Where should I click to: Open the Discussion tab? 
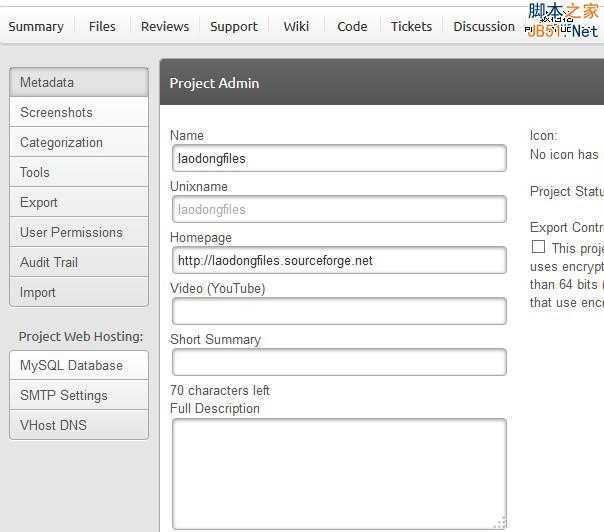pos(484,27)
